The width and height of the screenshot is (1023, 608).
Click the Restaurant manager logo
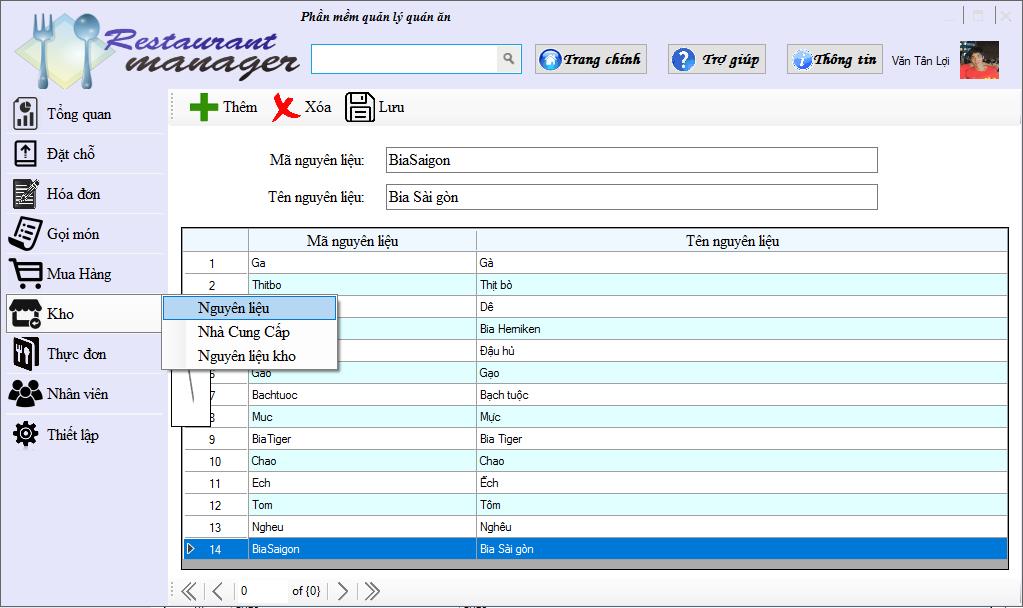click(157, 51)
